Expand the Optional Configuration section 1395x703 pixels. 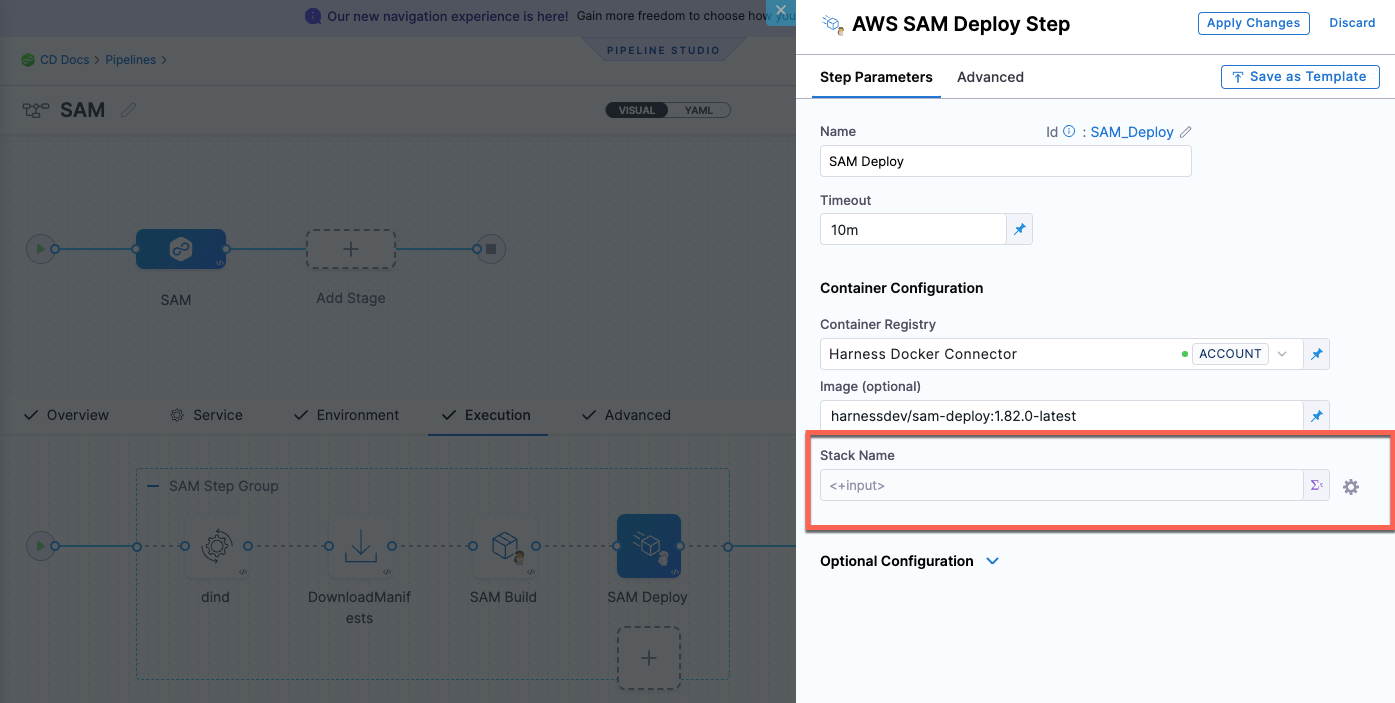click(992, 561)
